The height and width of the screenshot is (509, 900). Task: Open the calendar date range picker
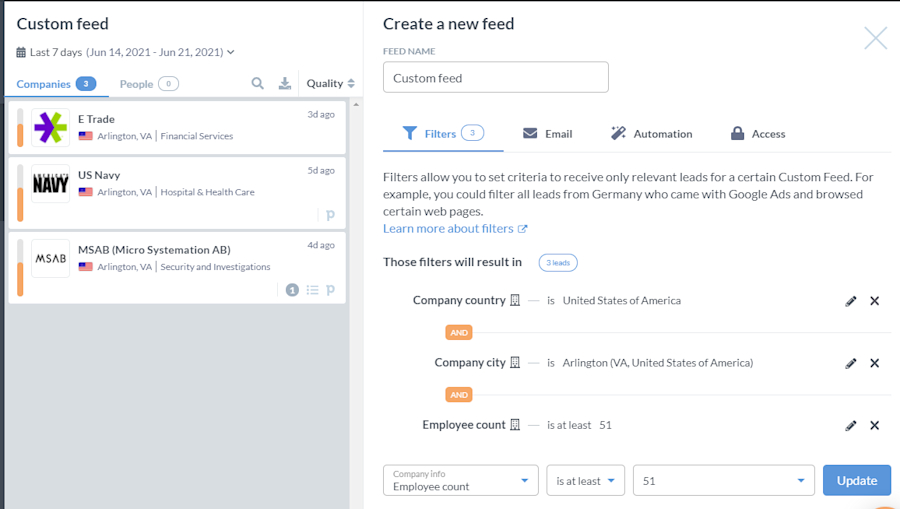pyautogui.click(x=21, y=52)
